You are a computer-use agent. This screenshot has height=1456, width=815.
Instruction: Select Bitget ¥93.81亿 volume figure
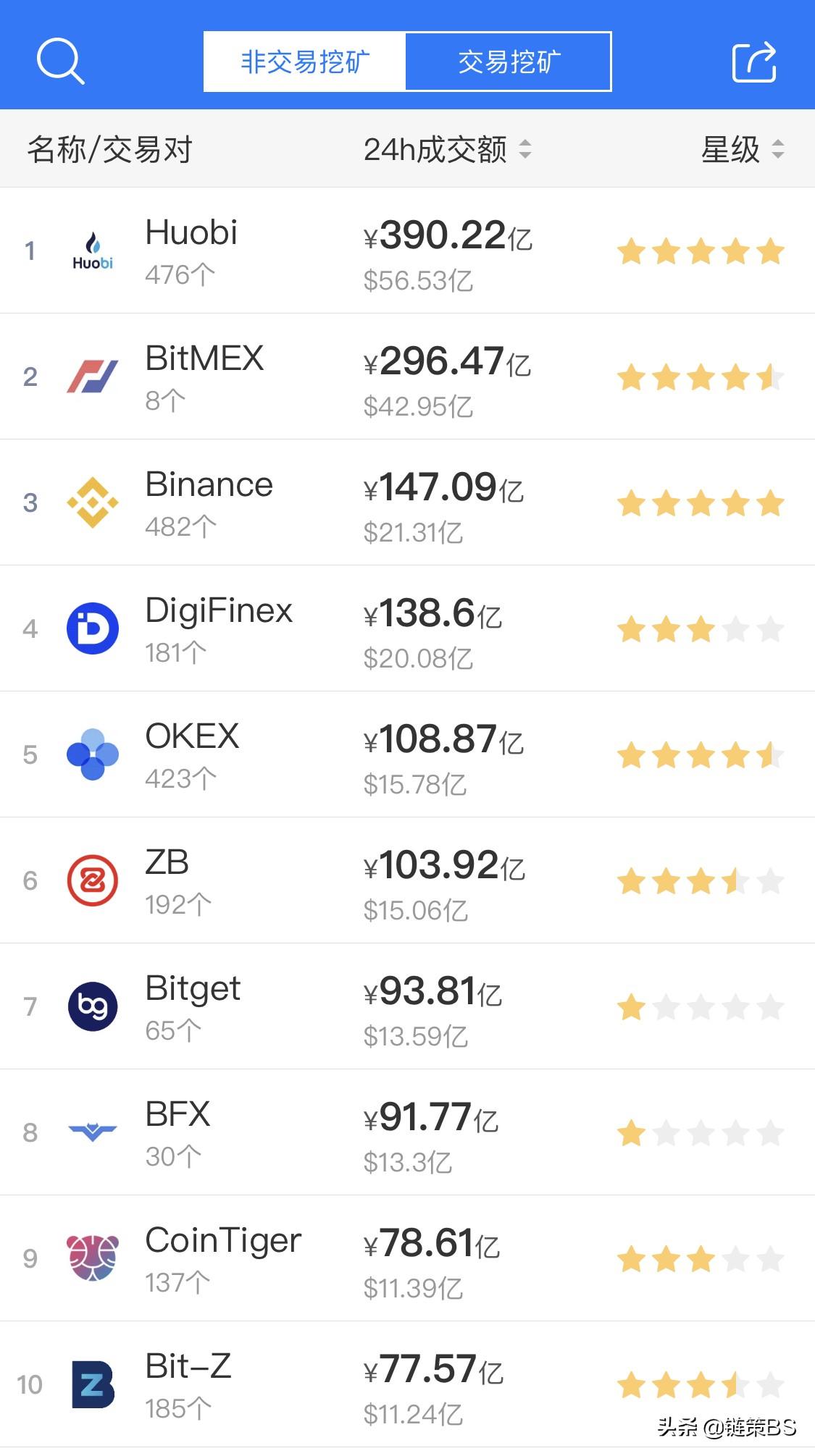[433, 991]
